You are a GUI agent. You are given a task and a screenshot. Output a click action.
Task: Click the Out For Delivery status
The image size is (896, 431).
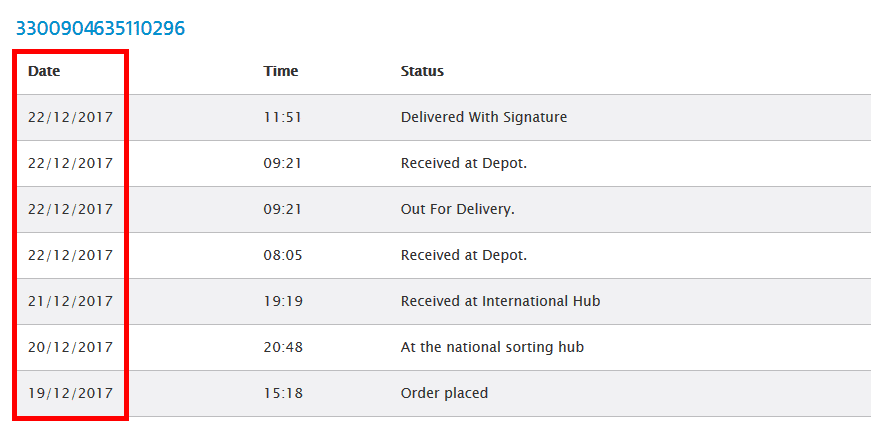[458, 209]
